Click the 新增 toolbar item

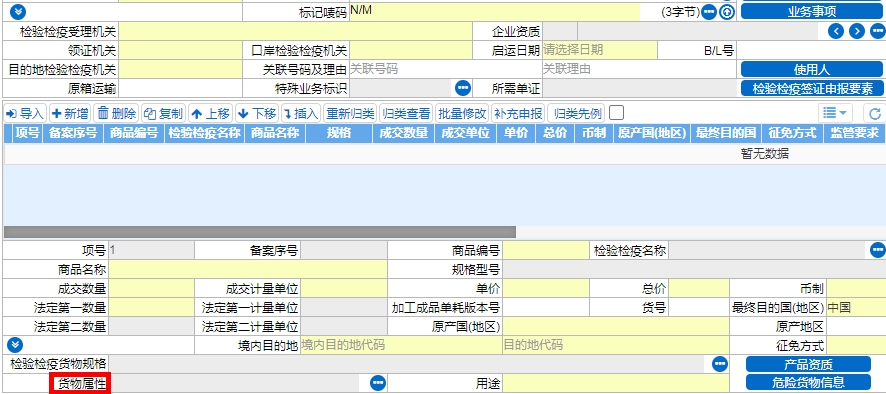click(x=70, y=114)
